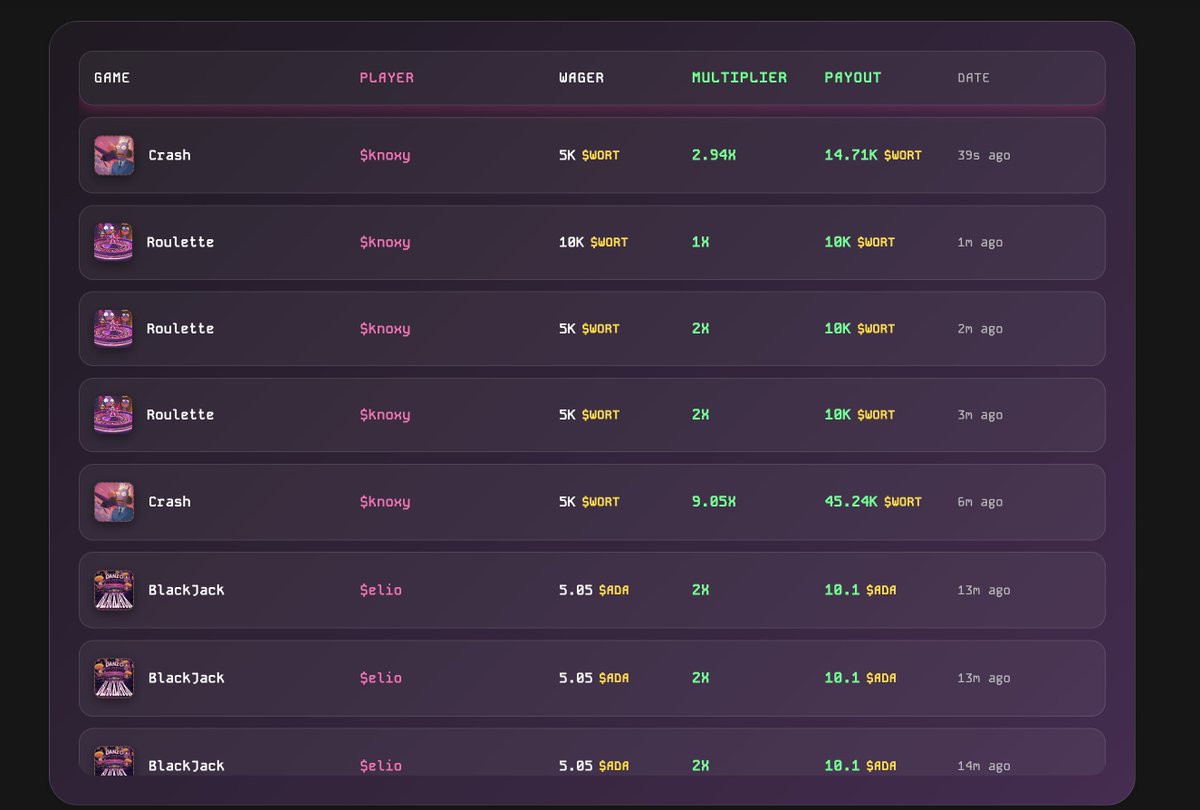Sort by the PLAYER column header

point(387,77)
